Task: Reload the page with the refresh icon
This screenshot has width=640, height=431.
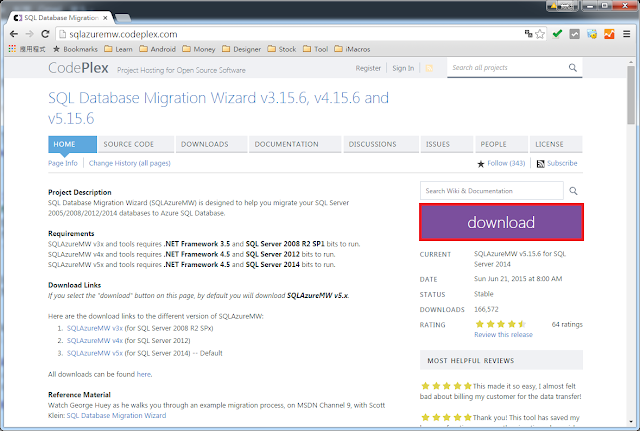Action: [x=45, y=34]
